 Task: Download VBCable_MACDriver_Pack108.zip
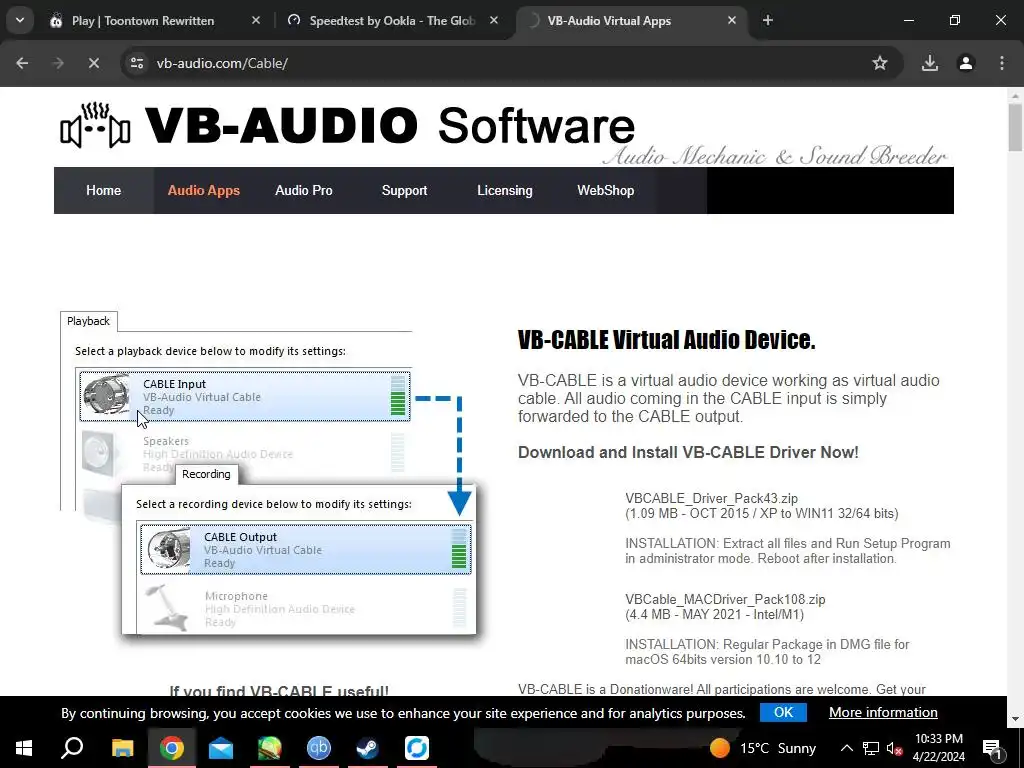pyautogui.click(x=725, y=600)
